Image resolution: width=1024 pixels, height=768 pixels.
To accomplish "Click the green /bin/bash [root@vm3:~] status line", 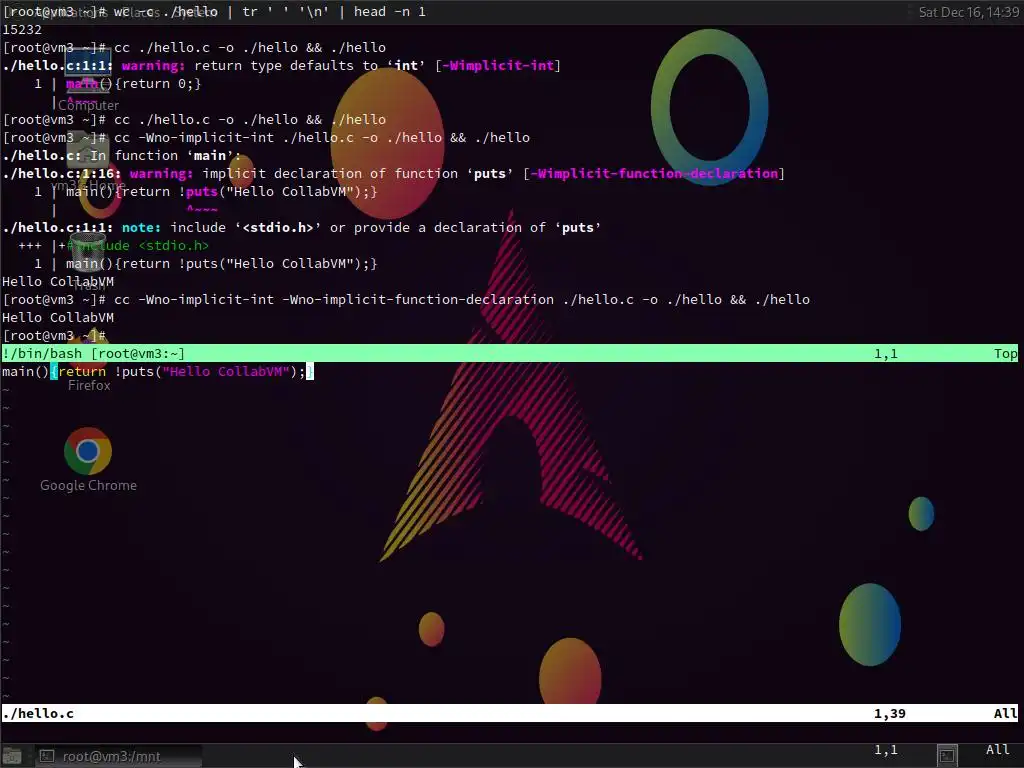I will pos(509,353).
